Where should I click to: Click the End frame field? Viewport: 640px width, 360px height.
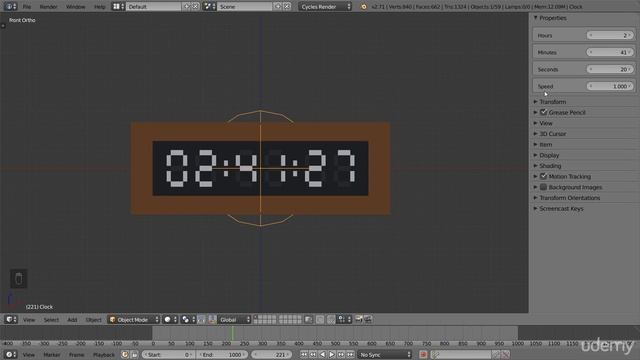(x=222, y=355)
